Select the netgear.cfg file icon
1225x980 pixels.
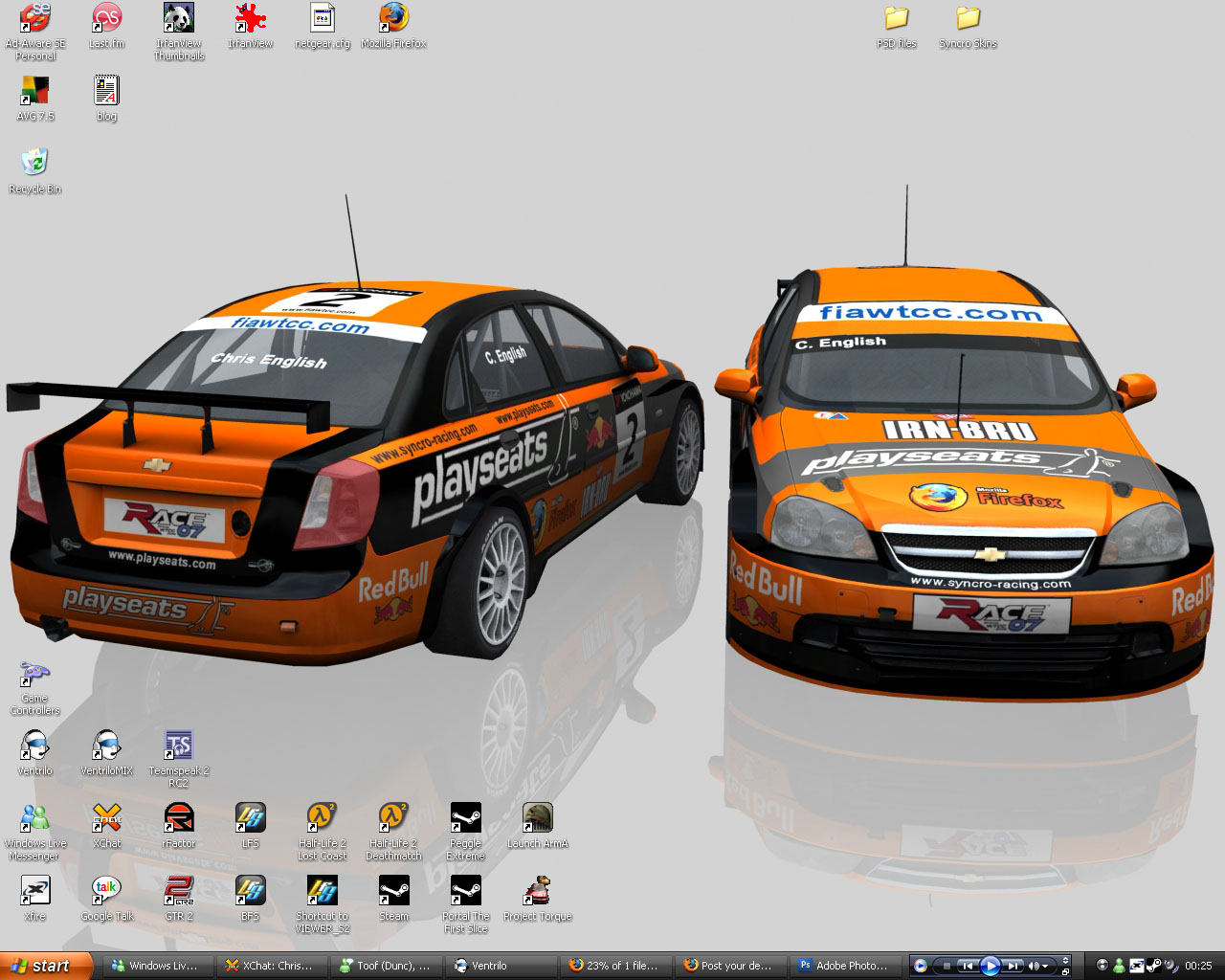pos(323,26)
